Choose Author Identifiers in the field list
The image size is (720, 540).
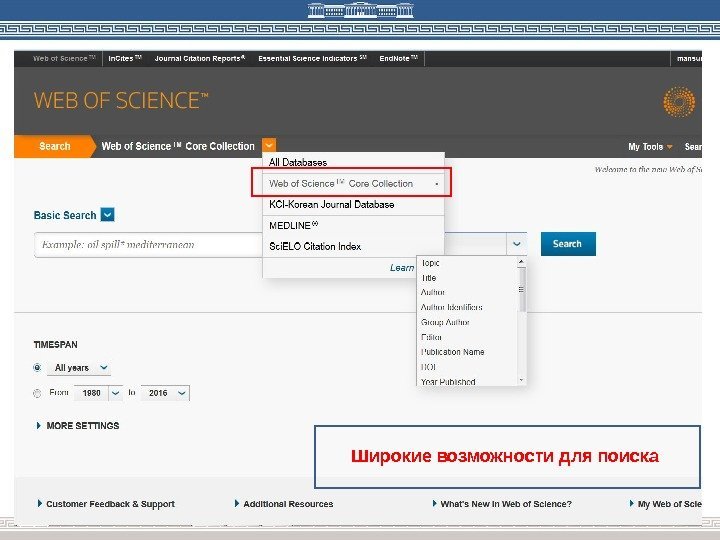coord(467,307)
